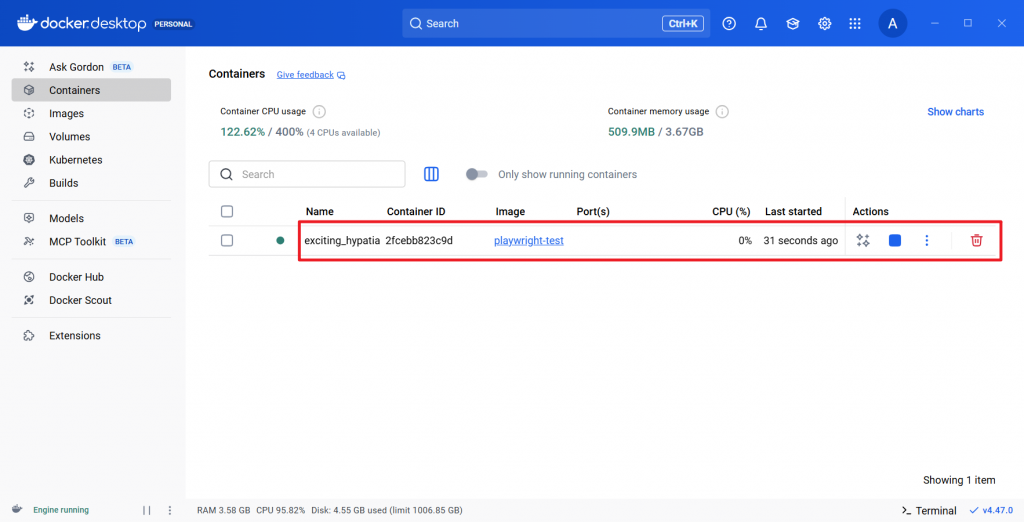Sort by the Image column header
This screenshot has width=1024, height=522.
click(x=510, y=212)
